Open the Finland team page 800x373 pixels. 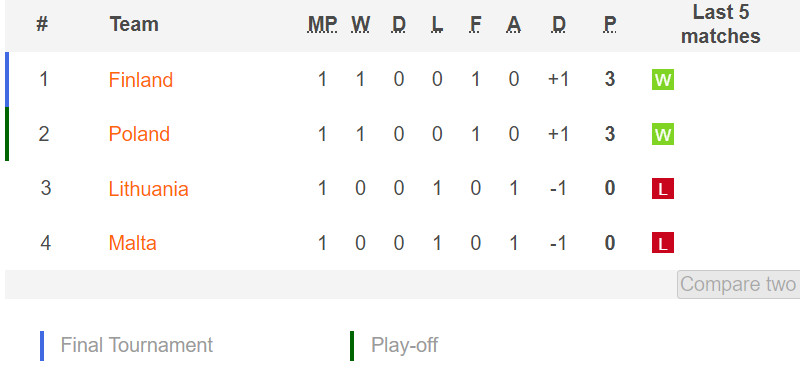point(141,80)
